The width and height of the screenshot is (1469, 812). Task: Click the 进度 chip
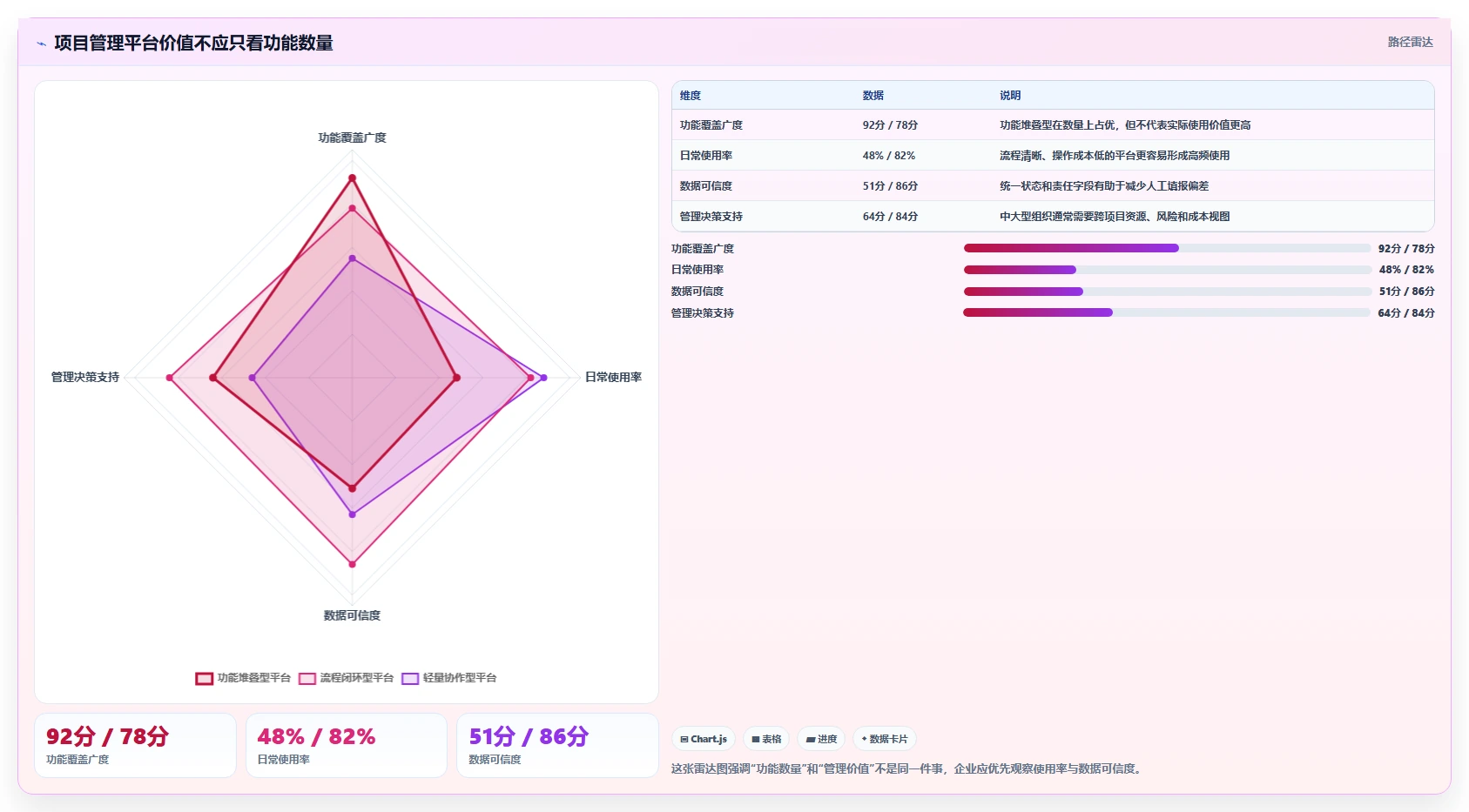(821, 739)
